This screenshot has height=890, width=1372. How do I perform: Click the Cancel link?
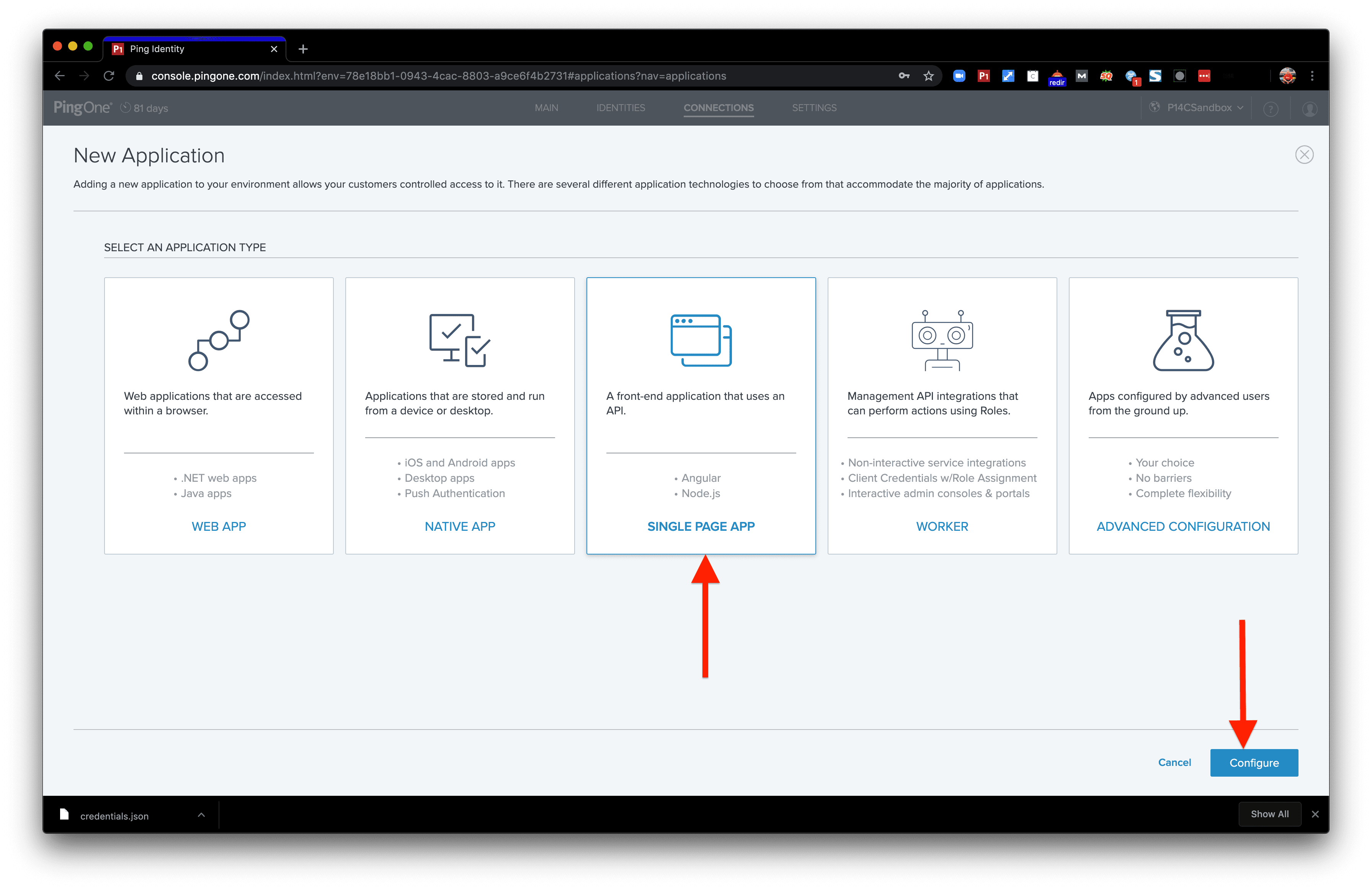1174,762
